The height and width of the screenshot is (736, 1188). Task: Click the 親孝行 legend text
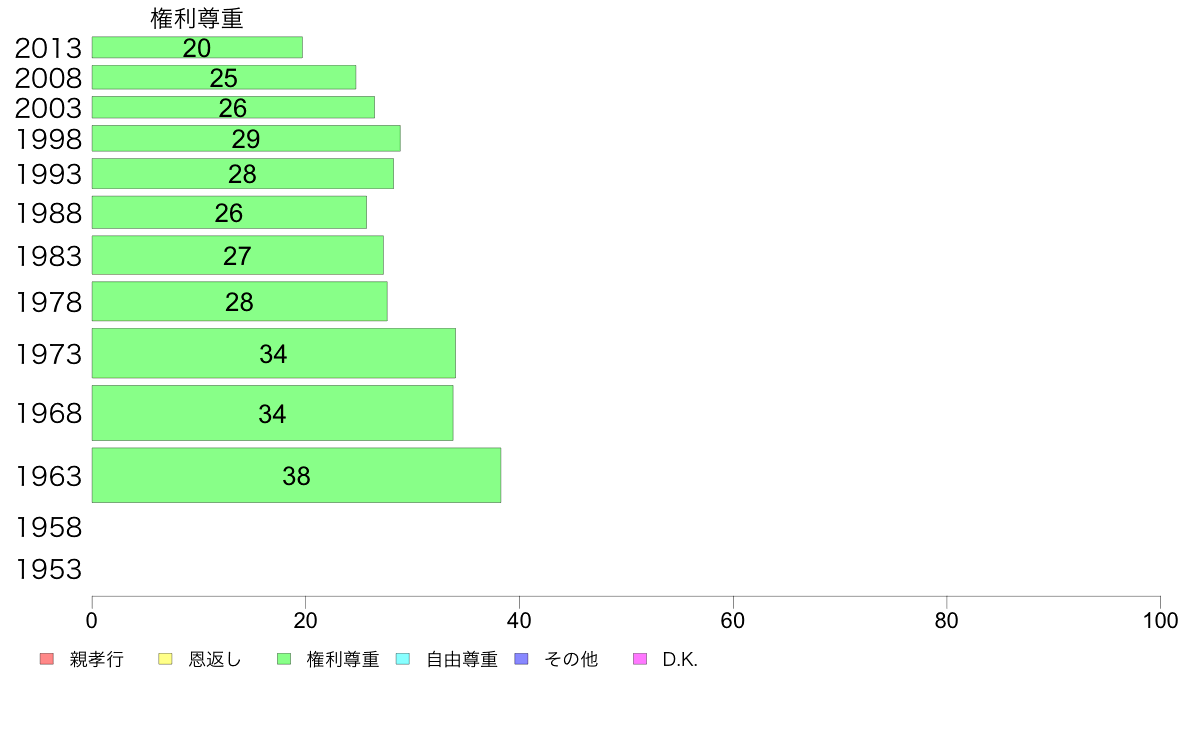[x=96, y=659]
